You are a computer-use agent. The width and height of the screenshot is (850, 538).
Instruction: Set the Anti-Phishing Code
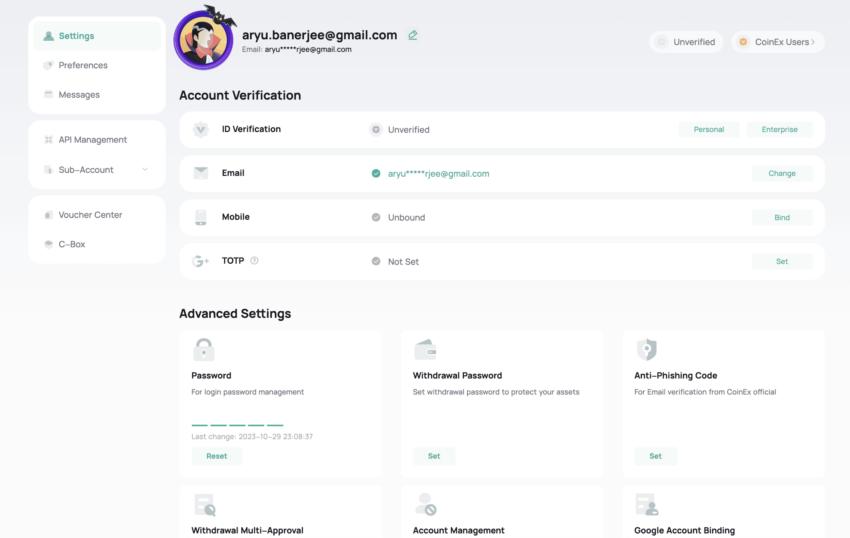(x=655, y=456)
